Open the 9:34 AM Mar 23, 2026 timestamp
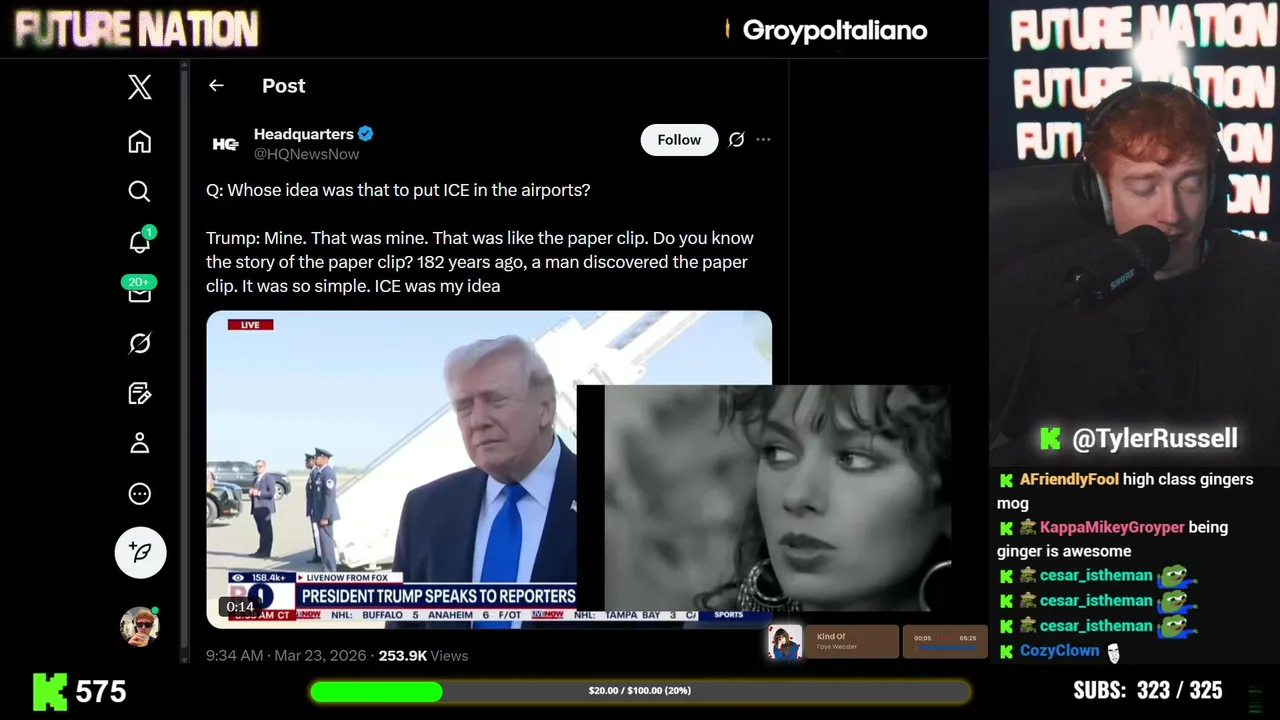Screen dimensions: 1280x720 [x=284, y=656]
